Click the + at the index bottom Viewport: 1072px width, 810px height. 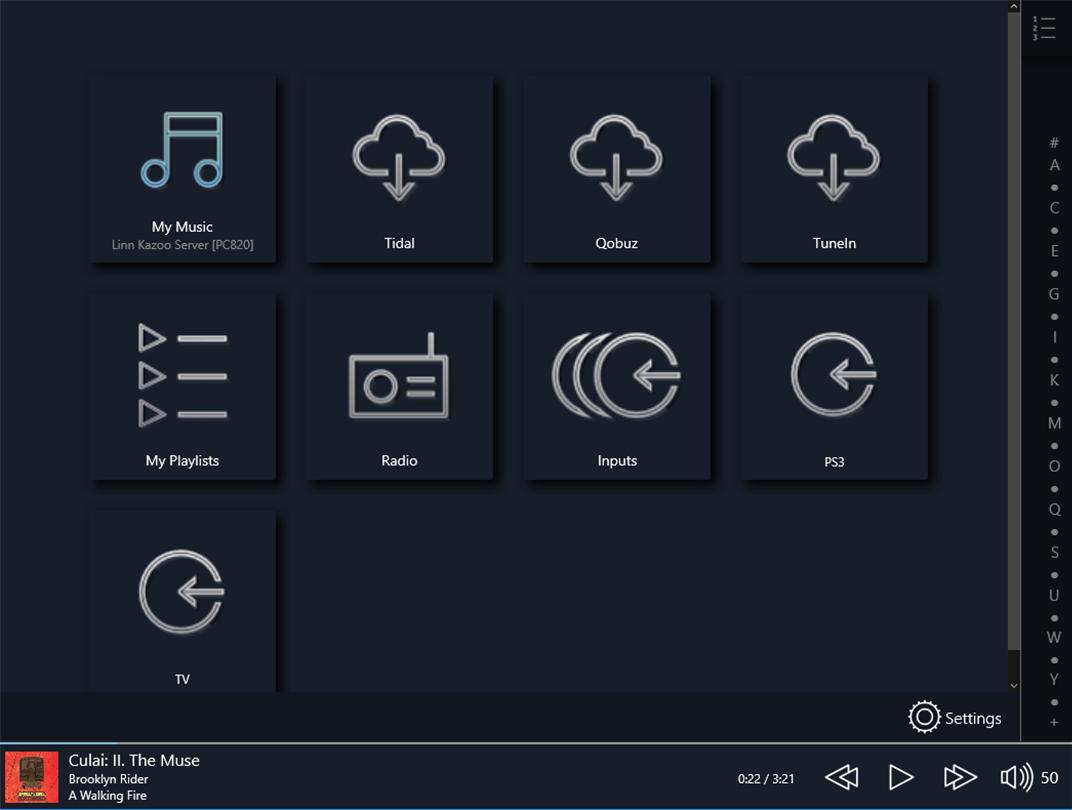(1054, 723)
